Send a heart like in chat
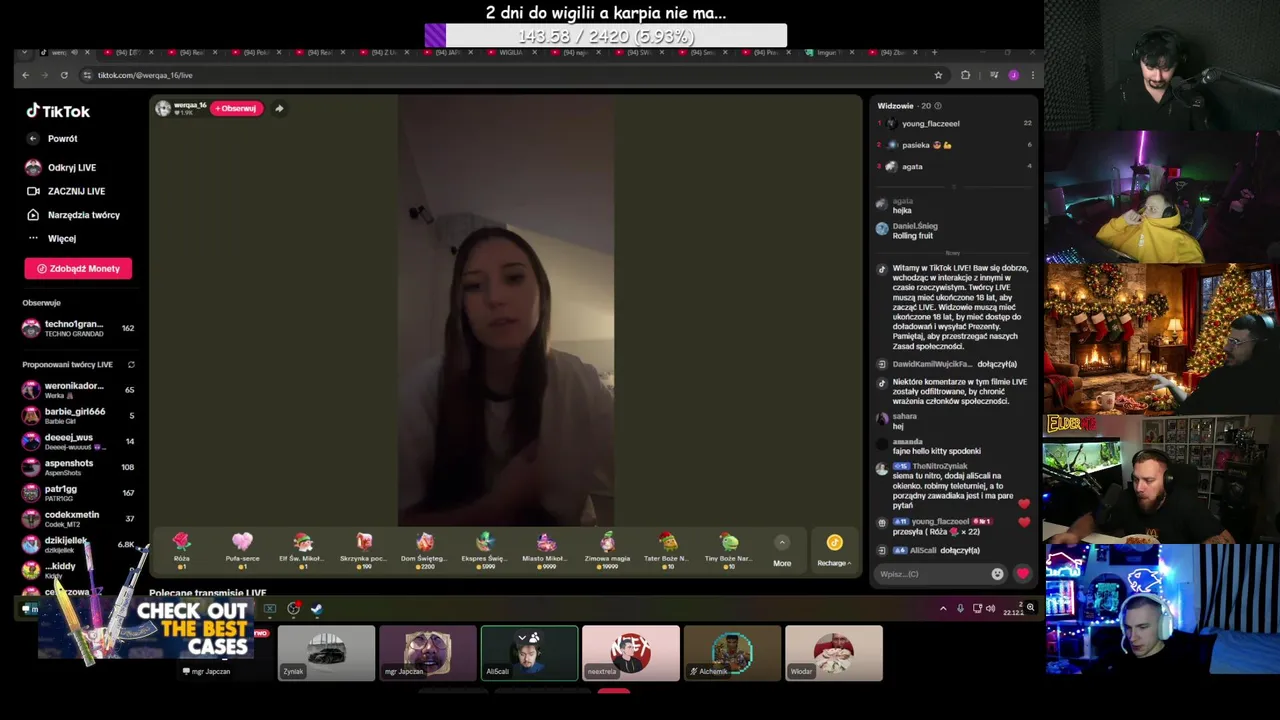The height and width of the screenshot is (720, 1280). point(1022,574)
